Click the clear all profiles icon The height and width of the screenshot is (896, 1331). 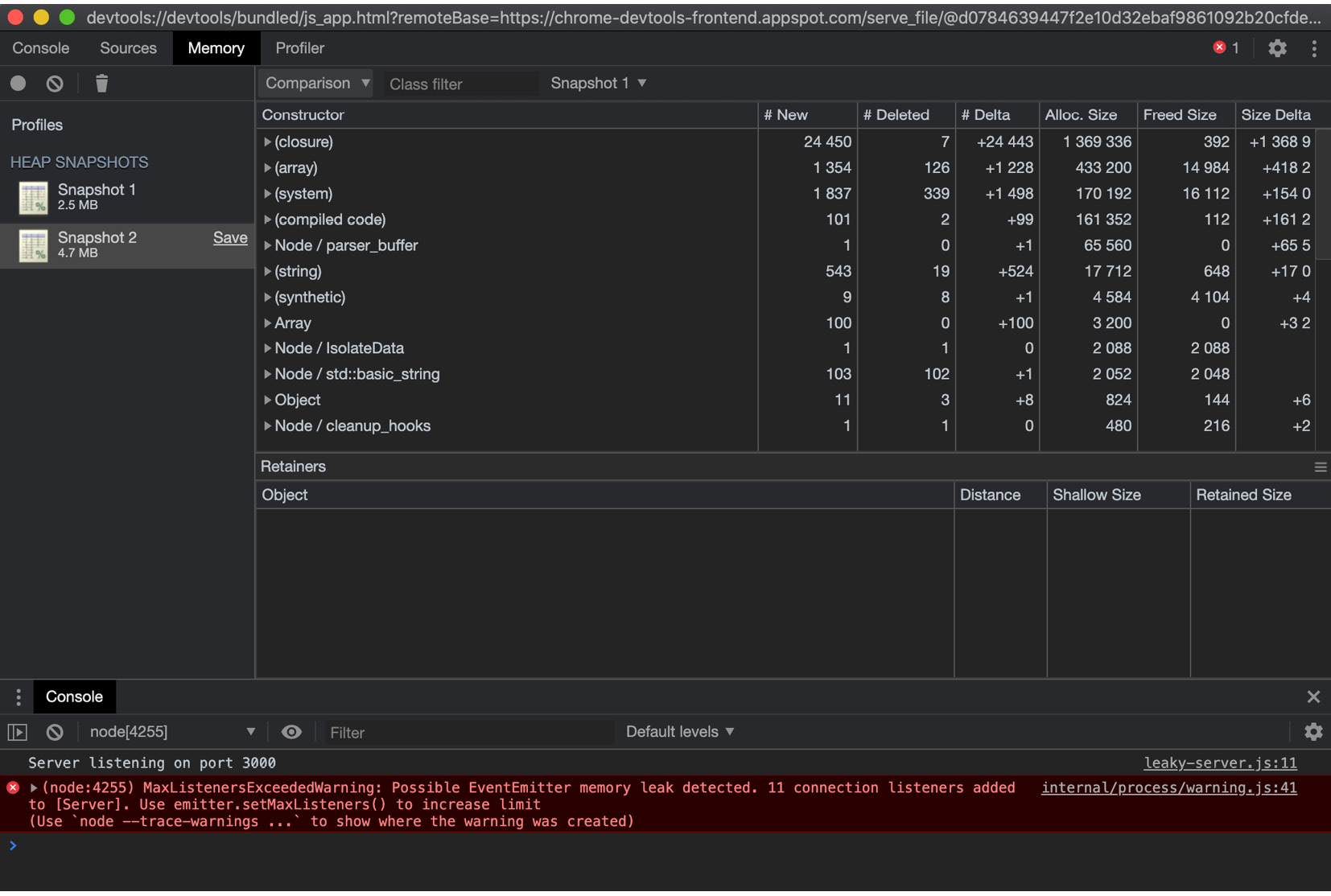pos(54,83)
